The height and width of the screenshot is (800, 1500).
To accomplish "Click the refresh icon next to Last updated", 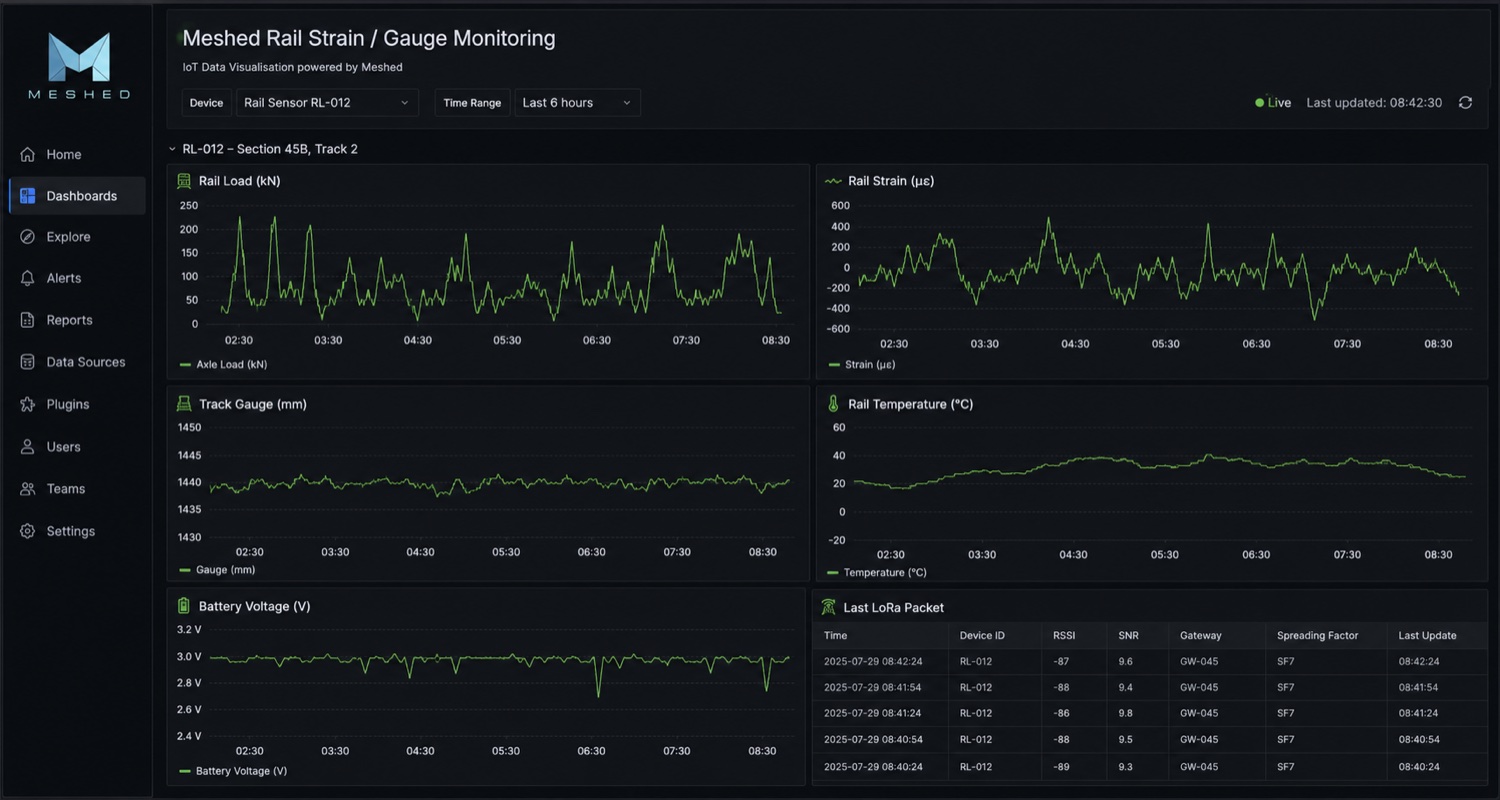I will tap(1465, 103).
